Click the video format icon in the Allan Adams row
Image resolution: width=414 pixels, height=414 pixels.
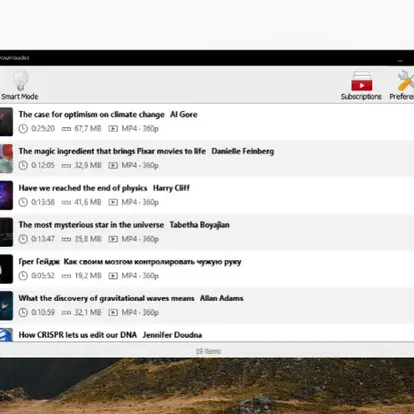[x=113, y=313]
